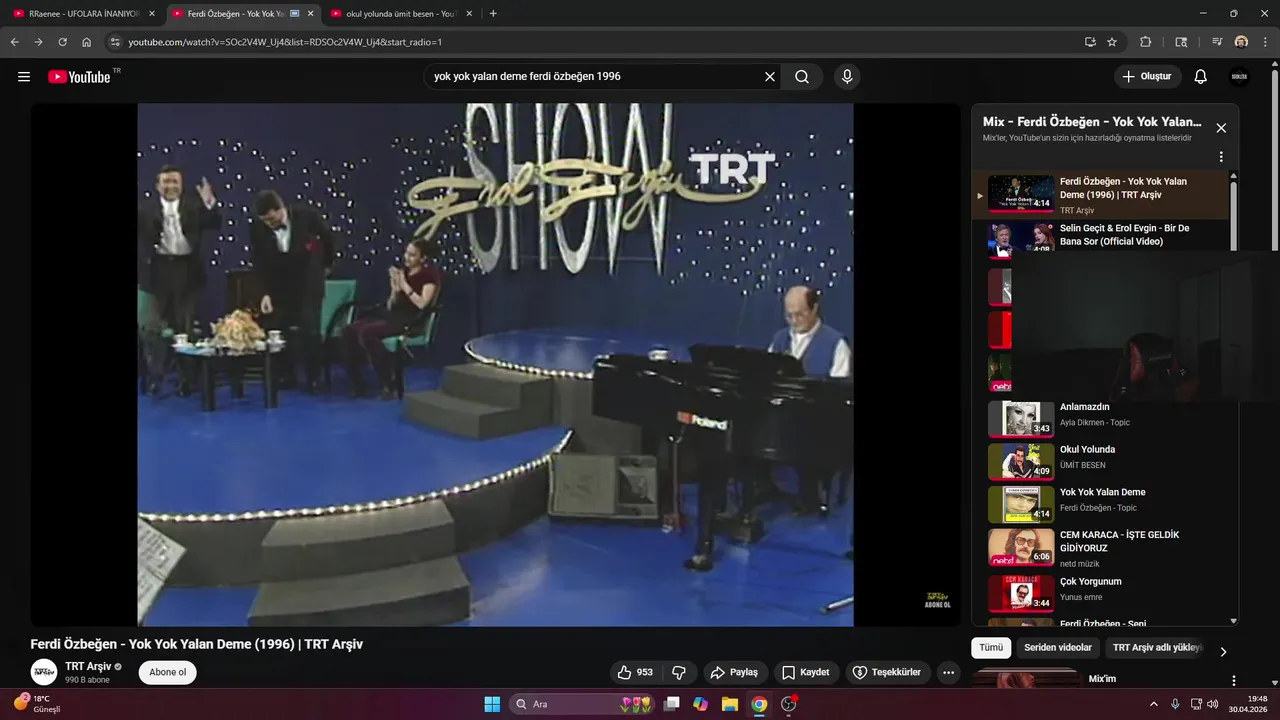Show hidden tray icons chevron
This screenshot has width=1280, height=720.
(x=1153, y=704)
